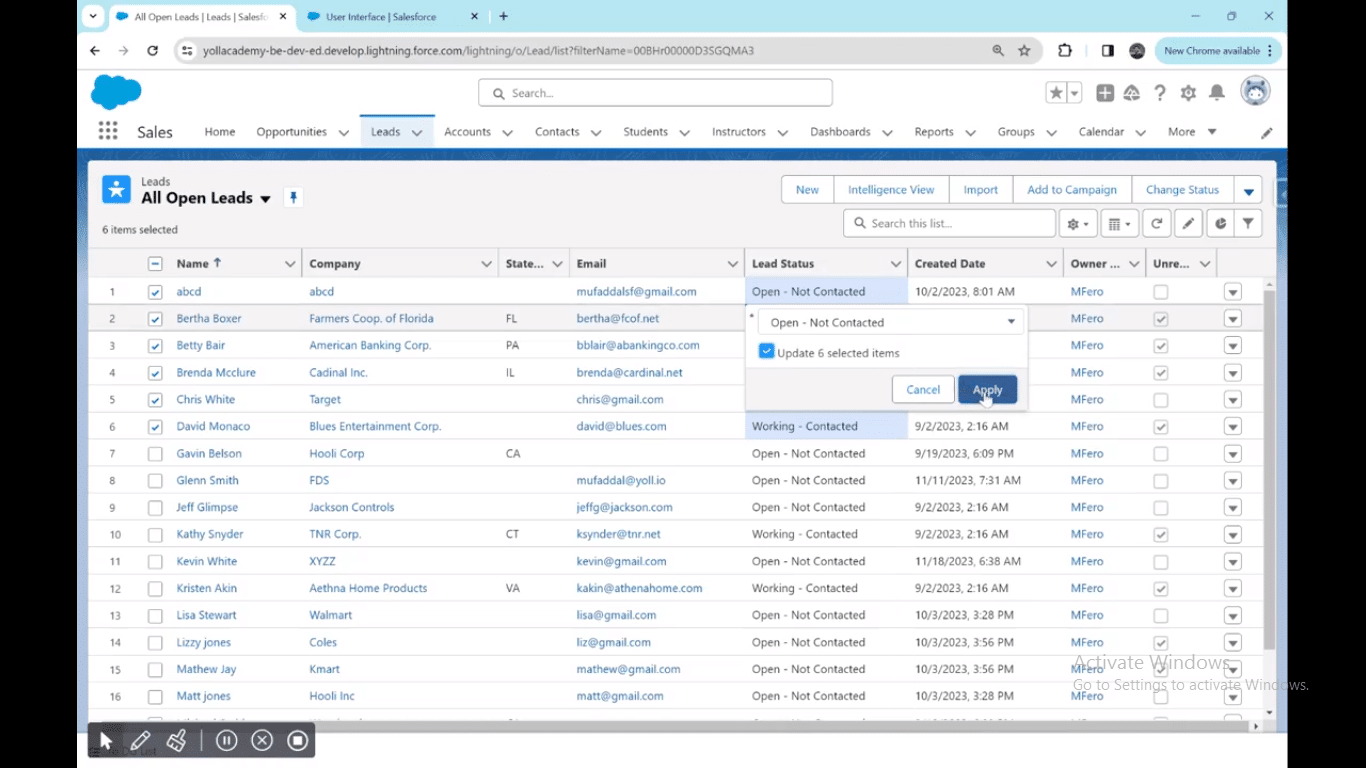1366x768 pixels.
Task: Open the notifications bell
Action: point(1217,93)
